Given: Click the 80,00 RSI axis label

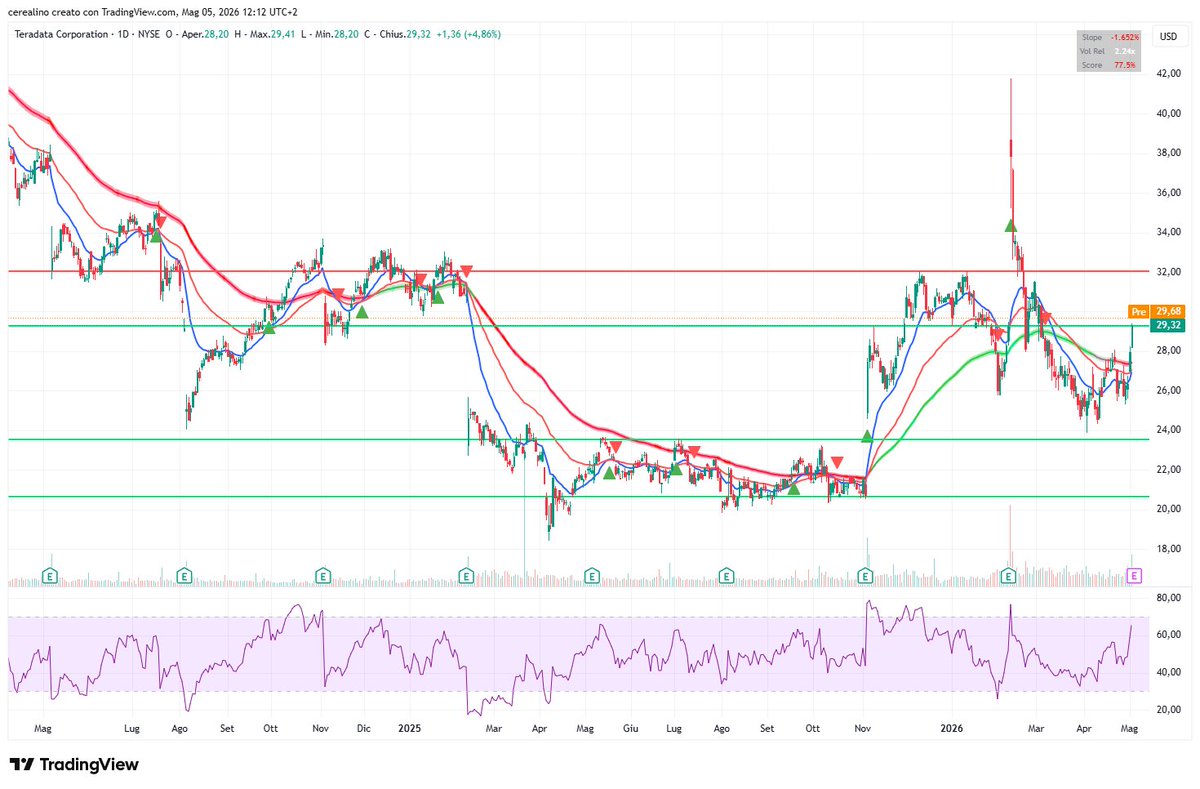Looking at the screenshot, I should (1168, 597).
